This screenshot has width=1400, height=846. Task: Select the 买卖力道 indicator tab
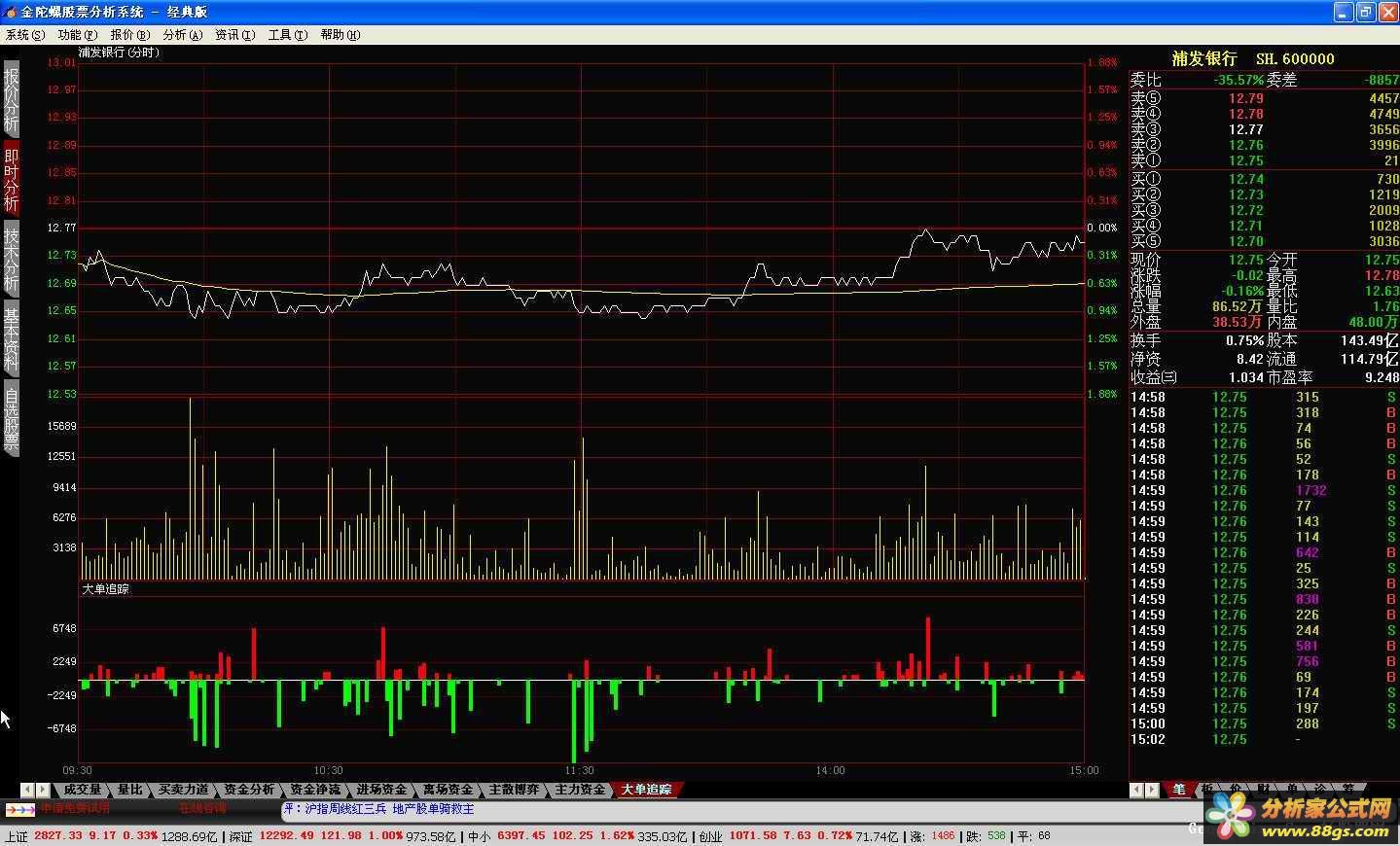[x=183, y=790]
